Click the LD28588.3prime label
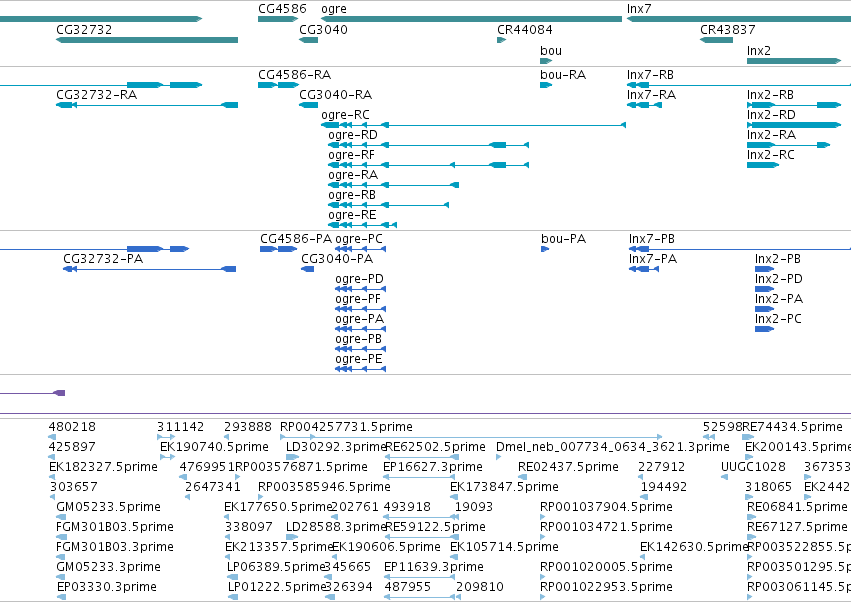 336,527
